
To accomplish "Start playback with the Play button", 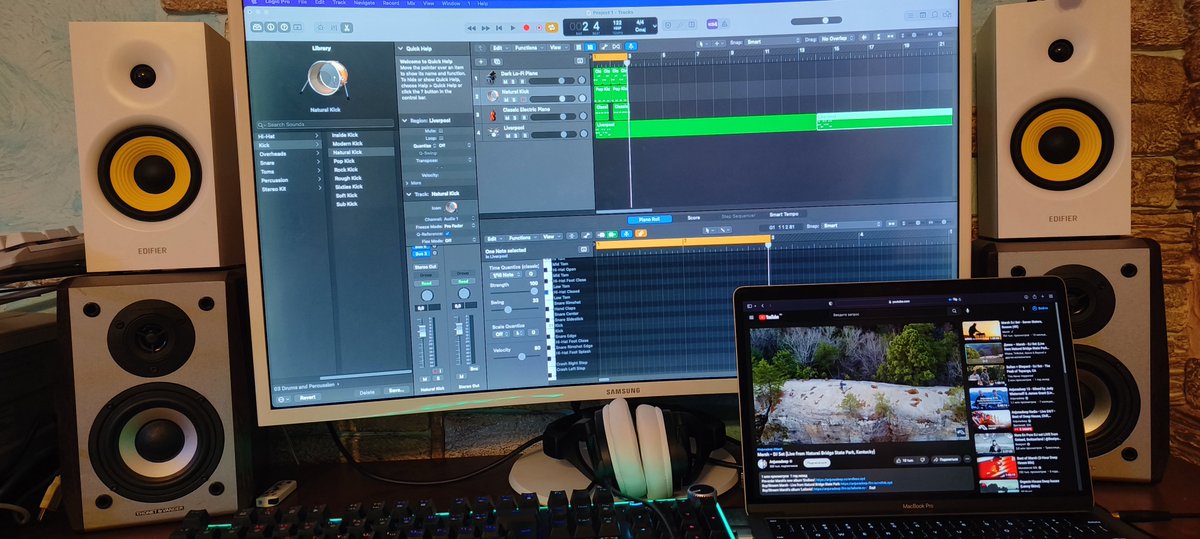I will click(x=513, y=28).
